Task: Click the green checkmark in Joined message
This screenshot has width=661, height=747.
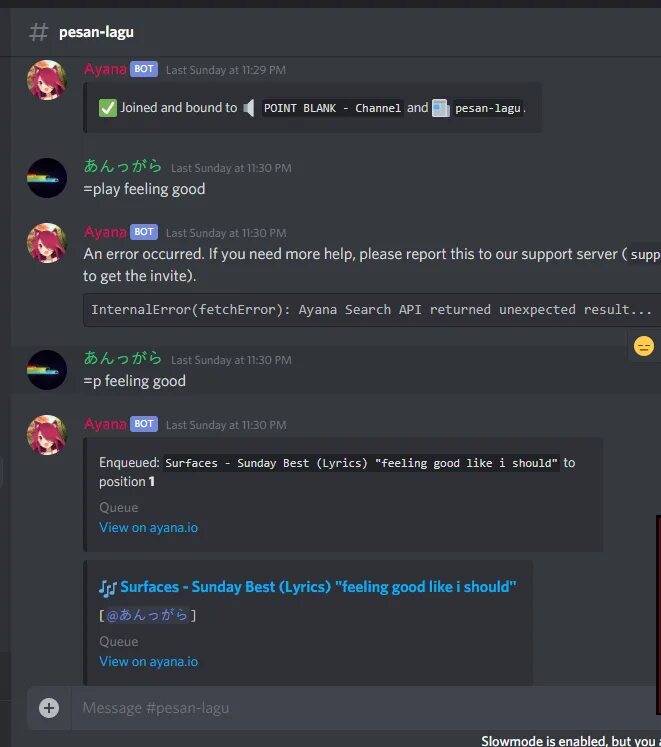Action: [108, 108]
